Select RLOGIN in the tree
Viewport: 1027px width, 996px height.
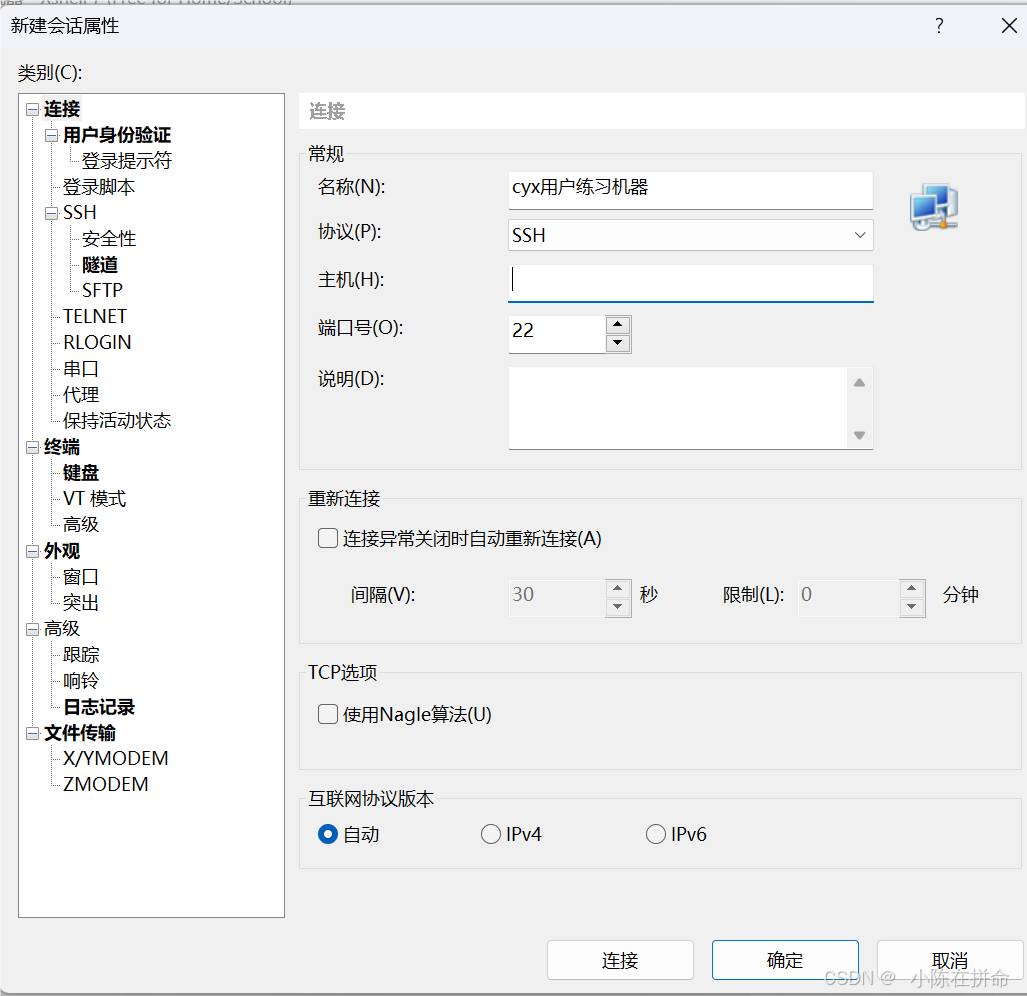pos(98,342)
